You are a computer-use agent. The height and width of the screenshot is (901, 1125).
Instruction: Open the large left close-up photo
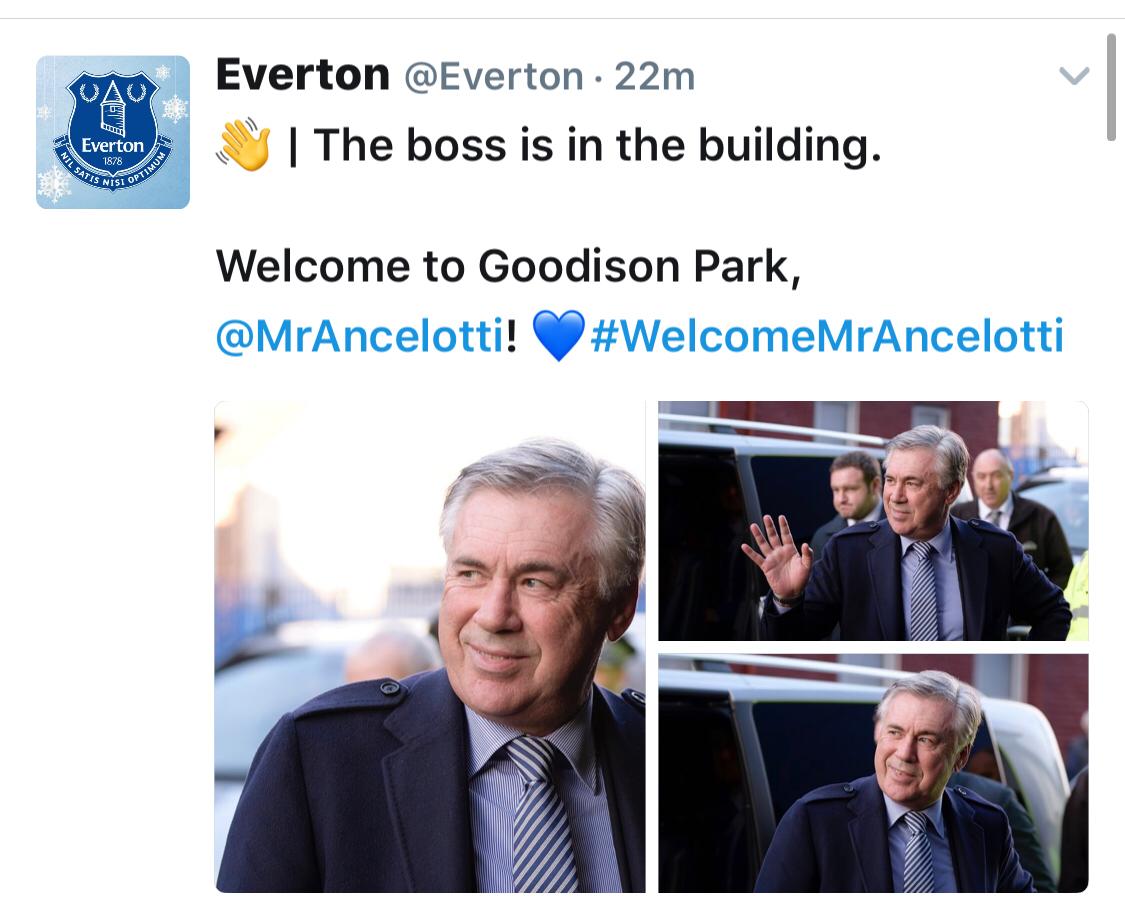click(x=429, y=646)
